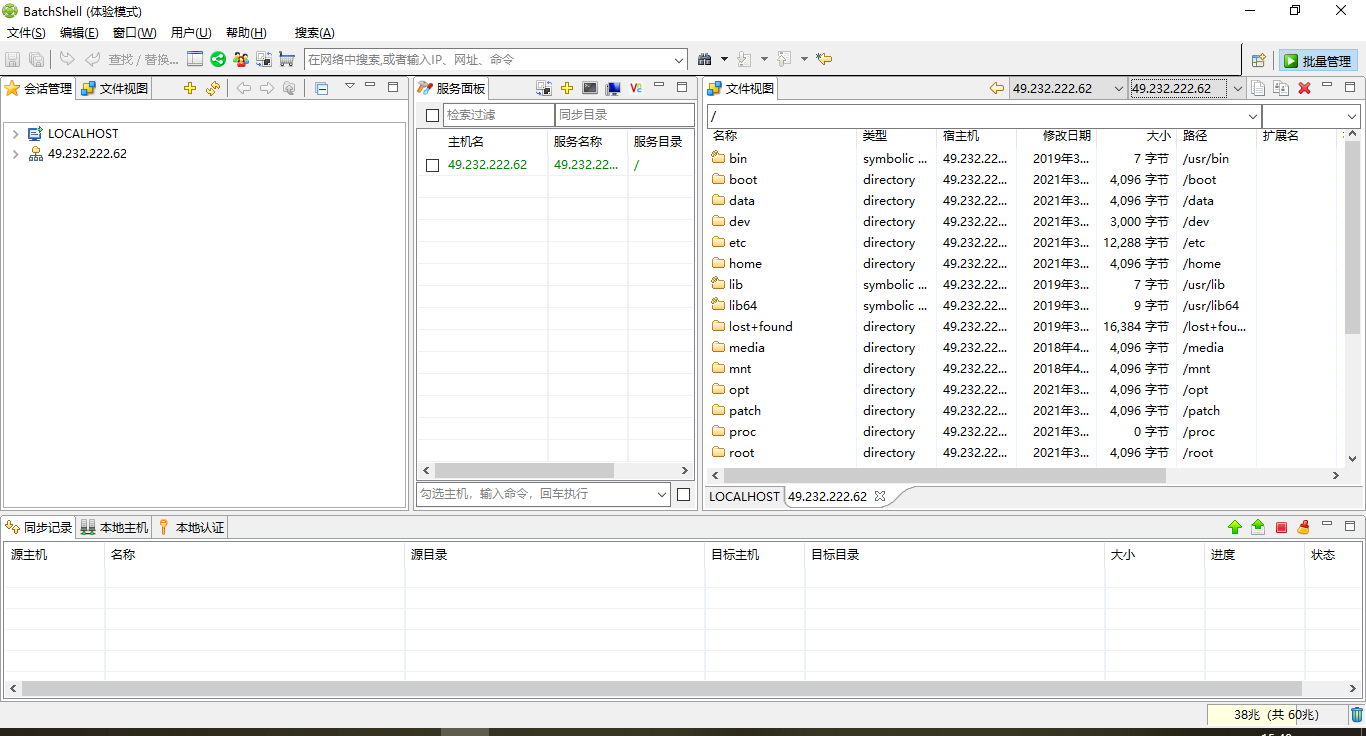
Task: Click the 检索过滤 filter input field
Action: coord(498,115)
